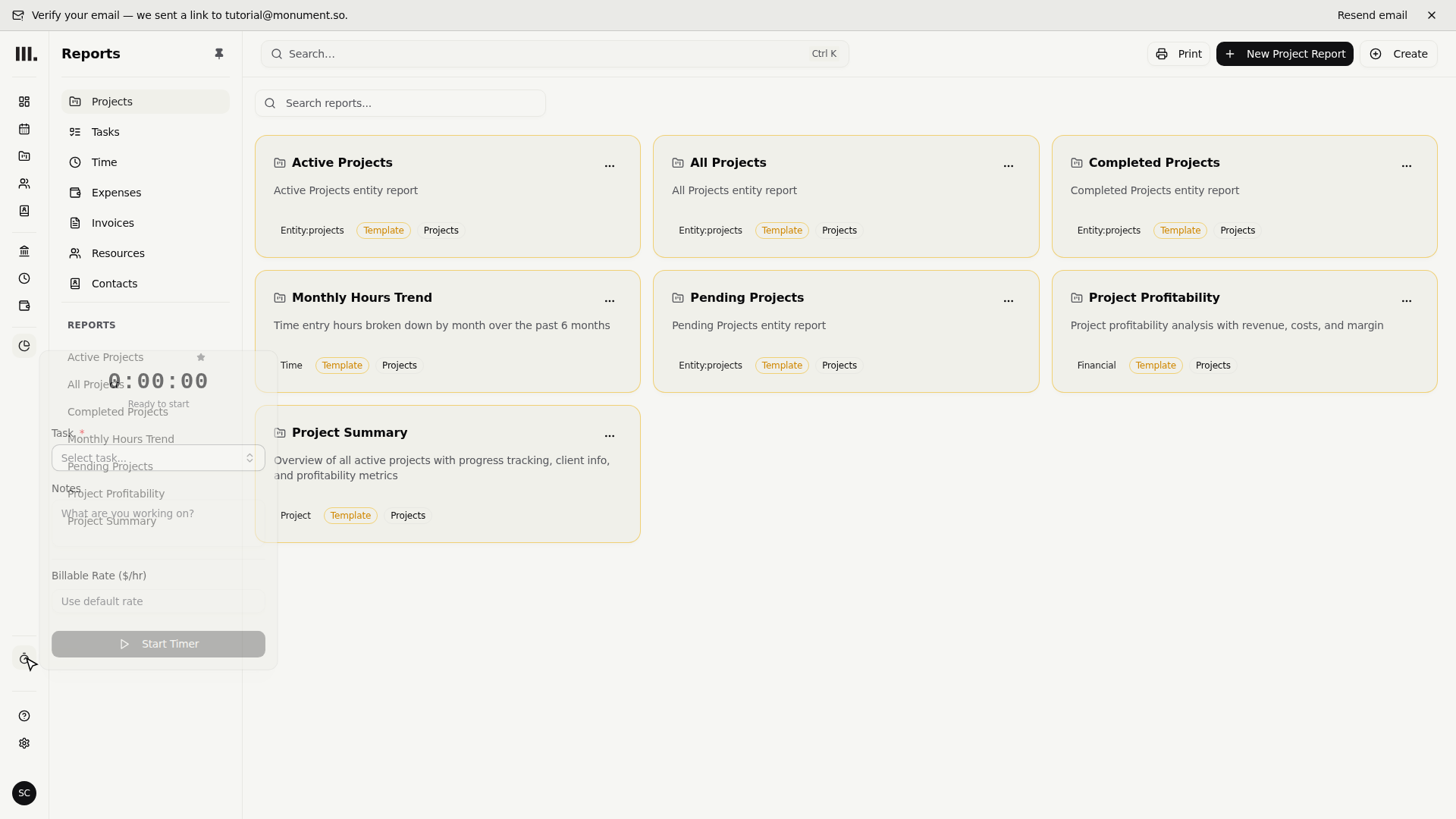
Task: Select the reports pie chart icon
Action: pyautogui.click(x=24, y=346)
